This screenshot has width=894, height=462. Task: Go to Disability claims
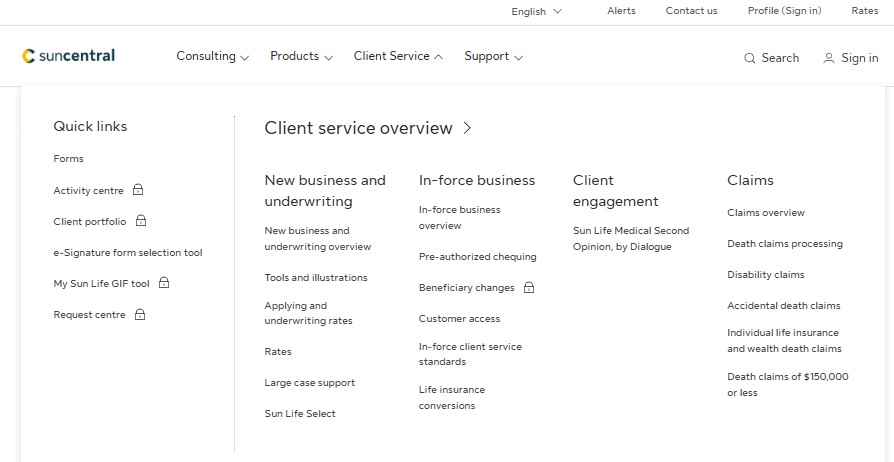pos(765,275)
